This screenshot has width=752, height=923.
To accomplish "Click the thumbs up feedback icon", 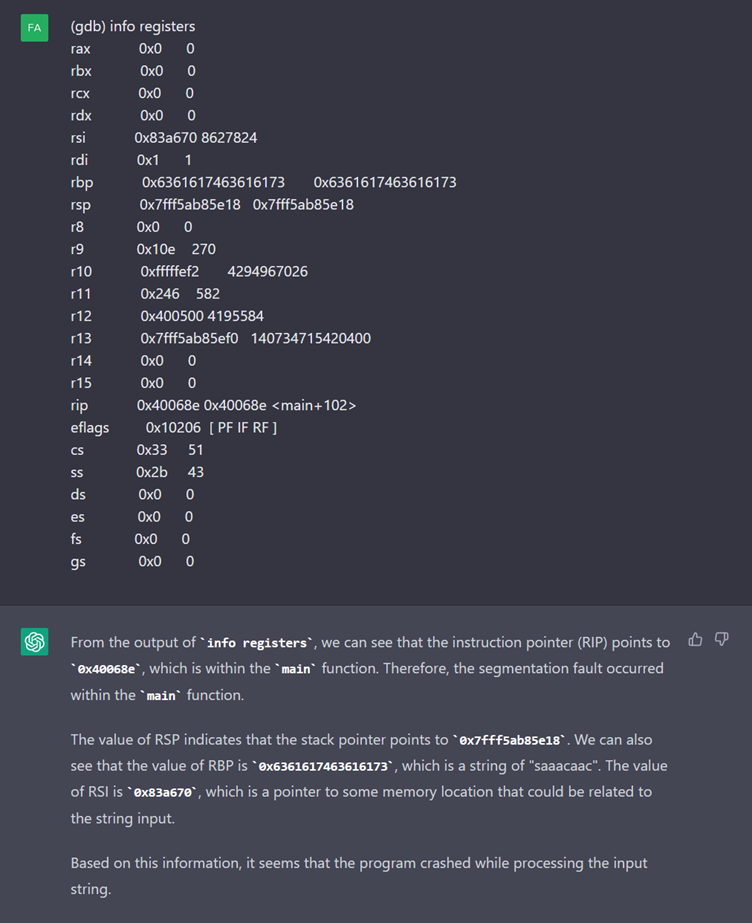I will point(696,639).
